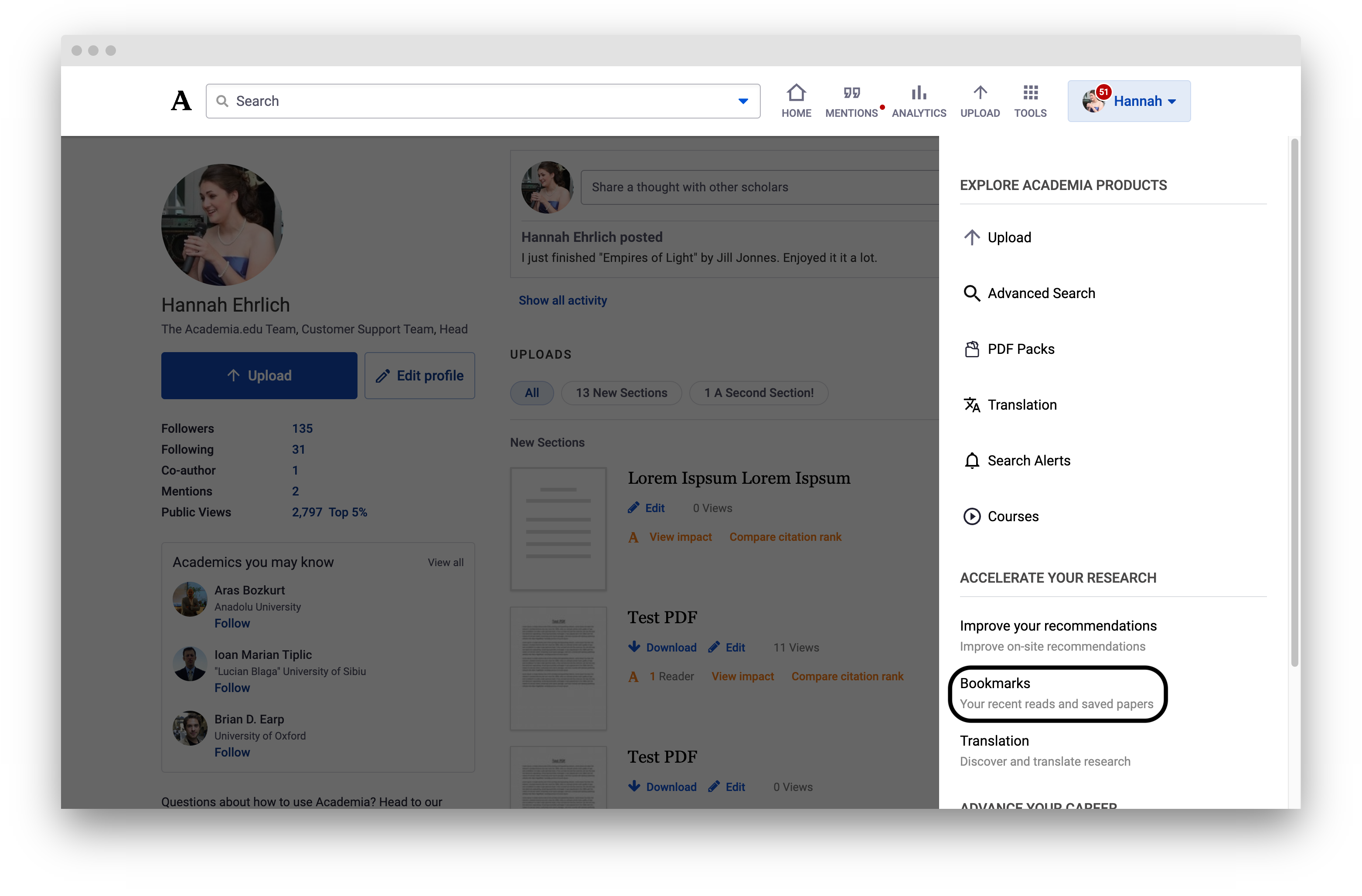Screen dimensions: 1362x896
Task: Click the Edit profile button
Action: pyautogui.click(x=419, y=376)
